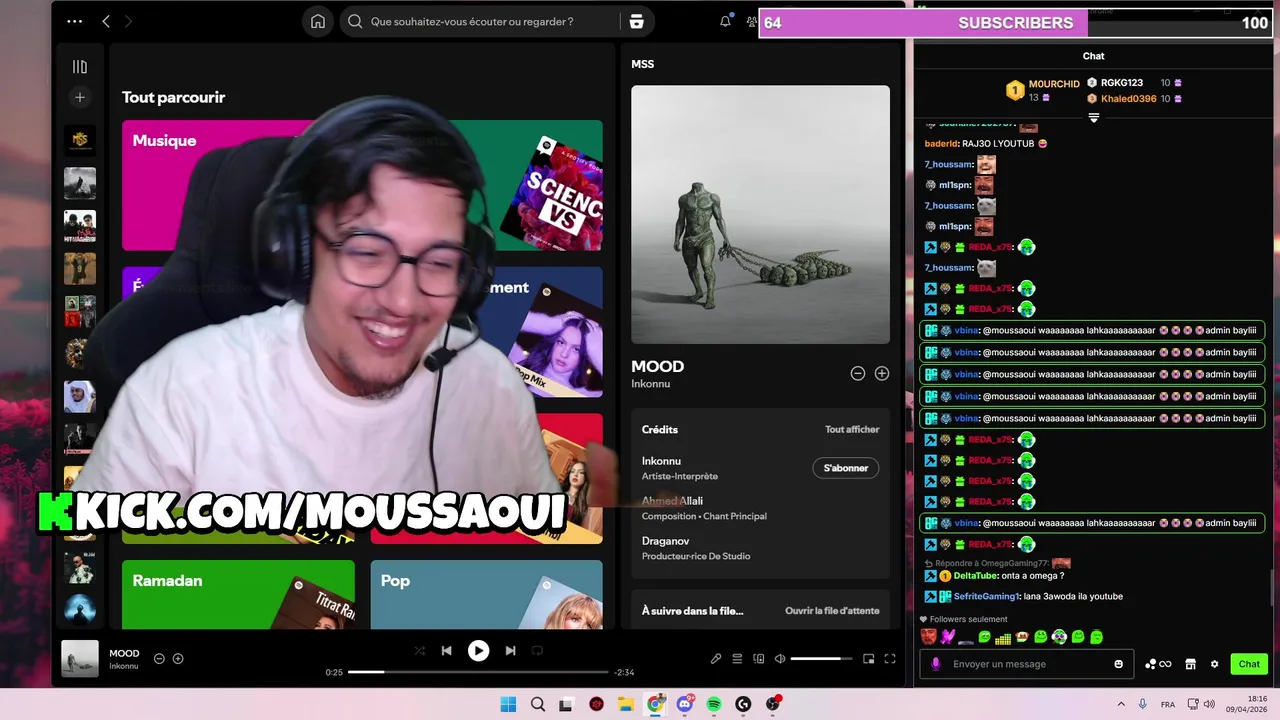Screen dimensions: 1280x720
Task: Play the current track
Action: pyautogui.click(x=479, y=651)
